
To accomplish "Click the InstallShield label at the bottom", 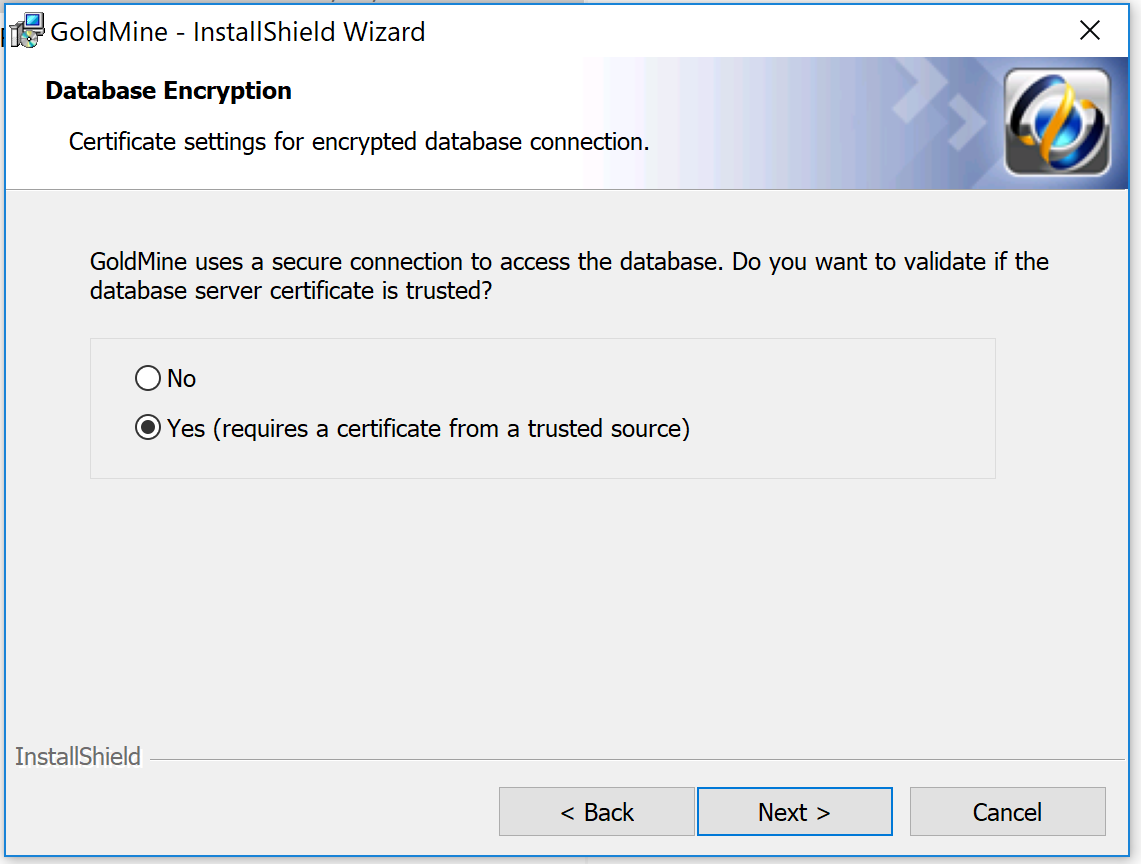I will pos(78,757).
